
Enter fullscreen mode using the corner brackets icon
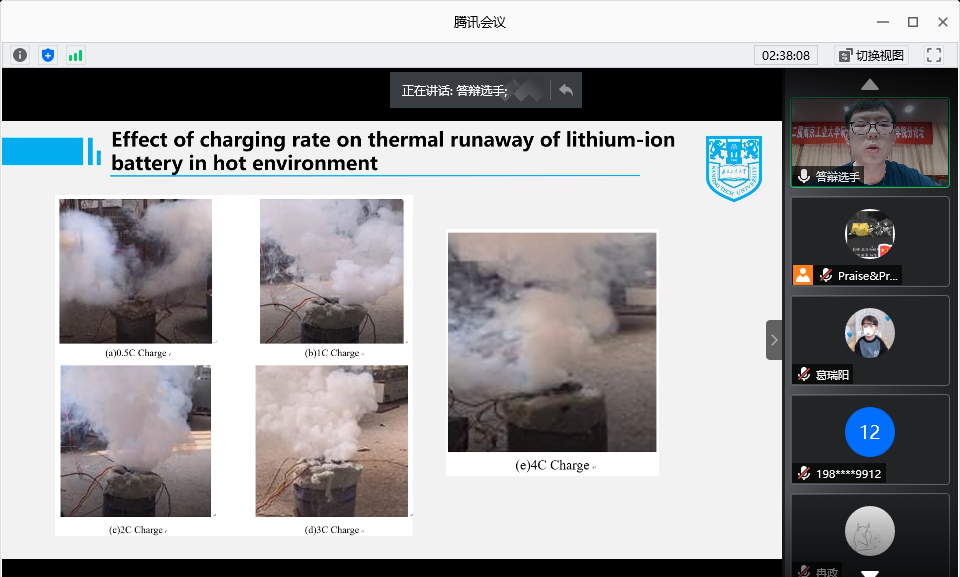[934, 55]
